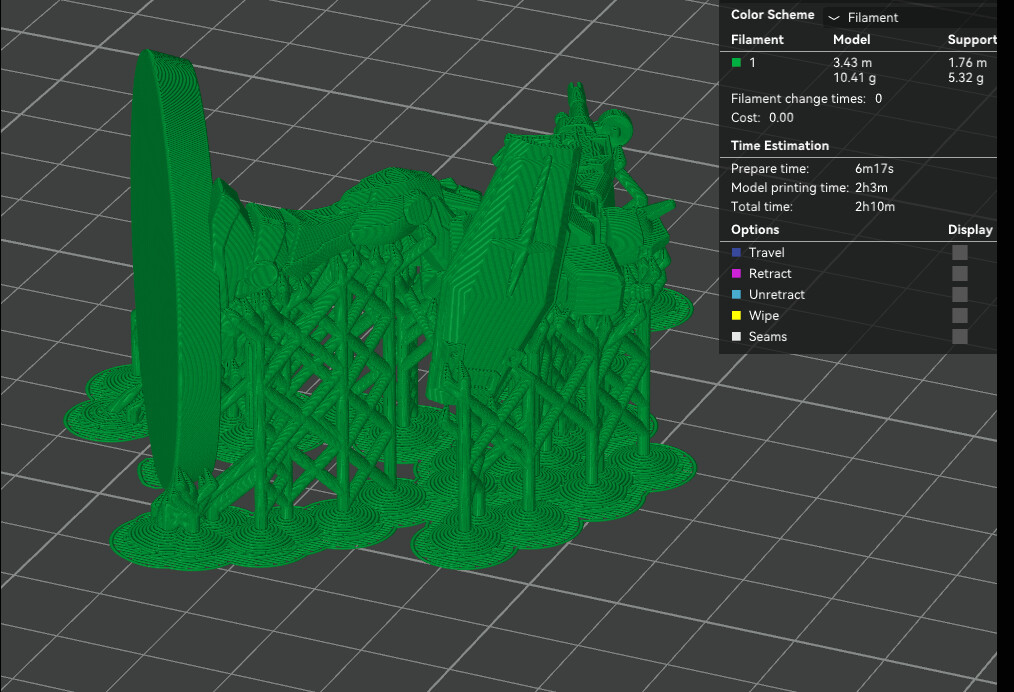Tick the Wipe display checkbox
The image size is (1014, 692).
(x=960, y=316)
